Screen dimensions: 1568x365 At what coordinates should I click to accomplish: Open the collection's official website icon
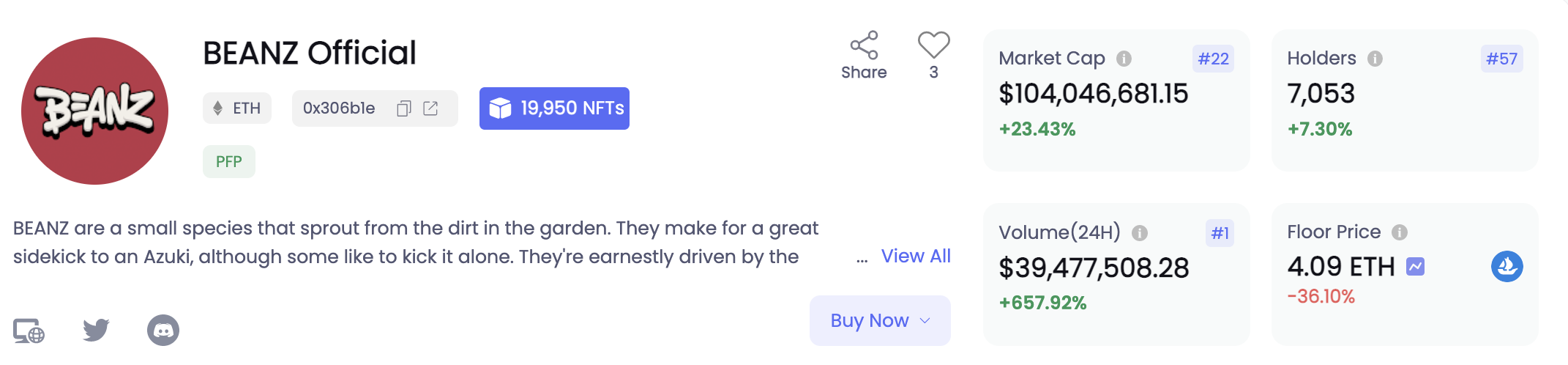point(29,331)
